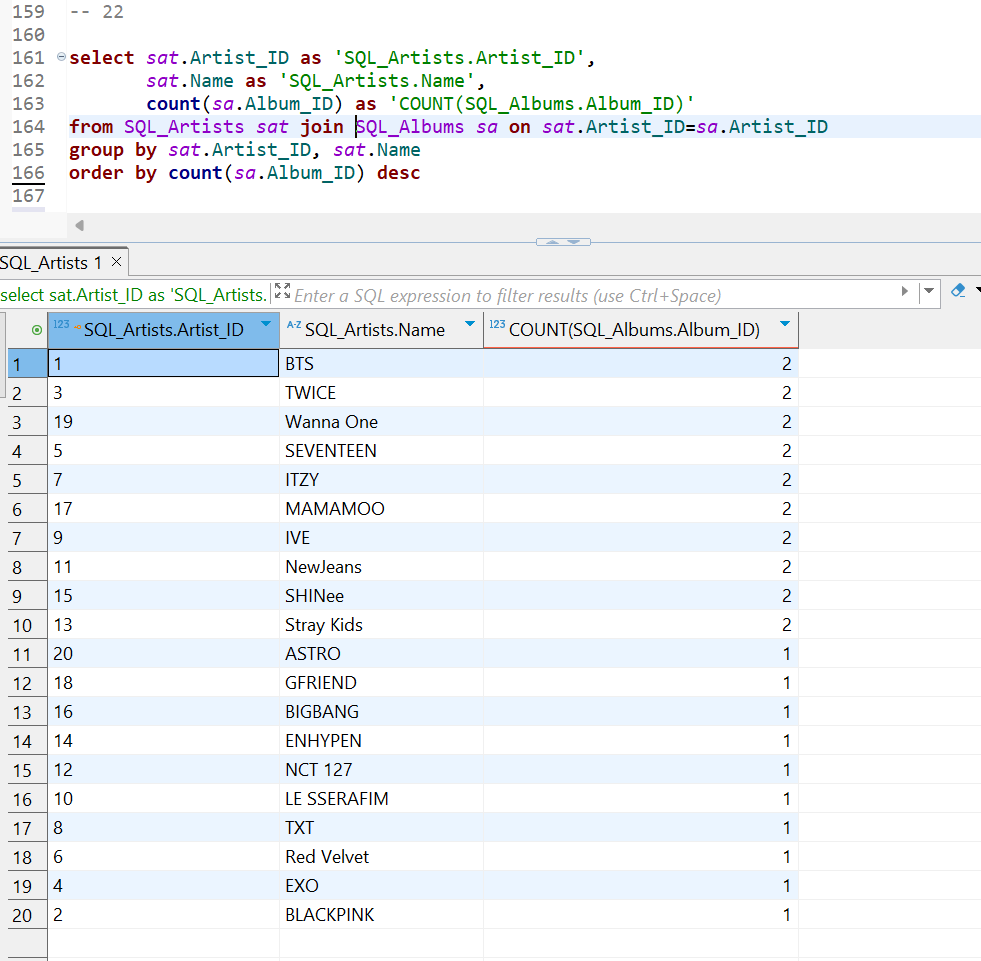The width and height of the screenshot is (981, 961).
Task: Open the filter history dropdown
Action: (929, 291)
